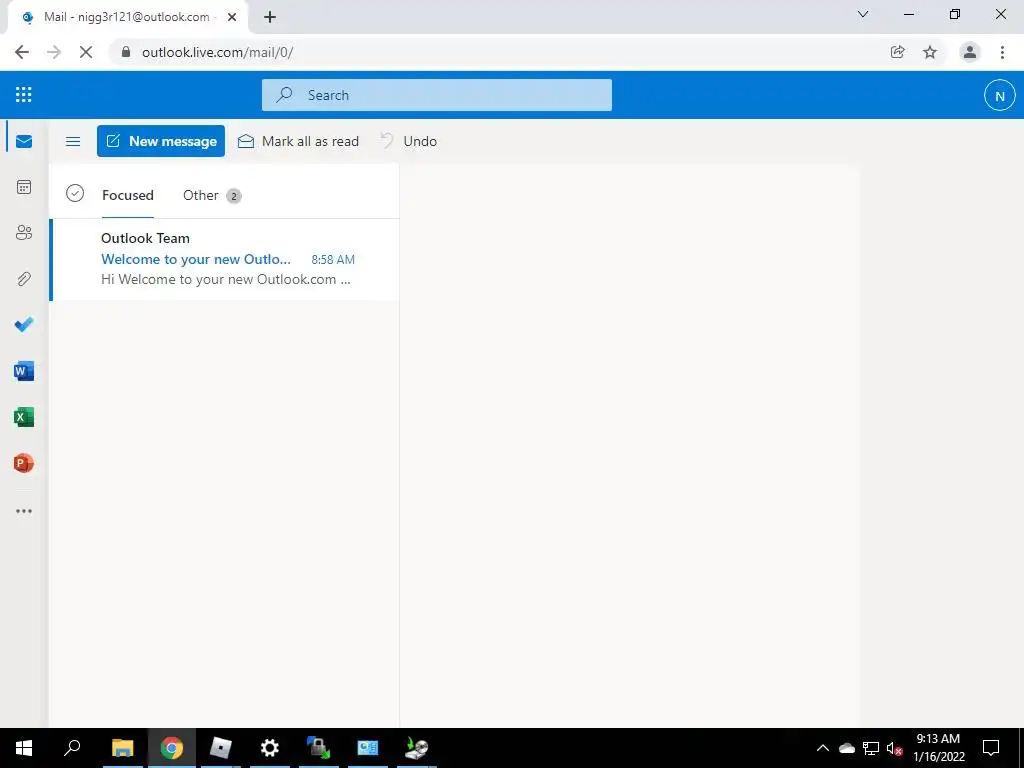The width and height of the screenshot is (1024, 768).
Task: Go back with the browser back arrow
Action: pos(22,52)
